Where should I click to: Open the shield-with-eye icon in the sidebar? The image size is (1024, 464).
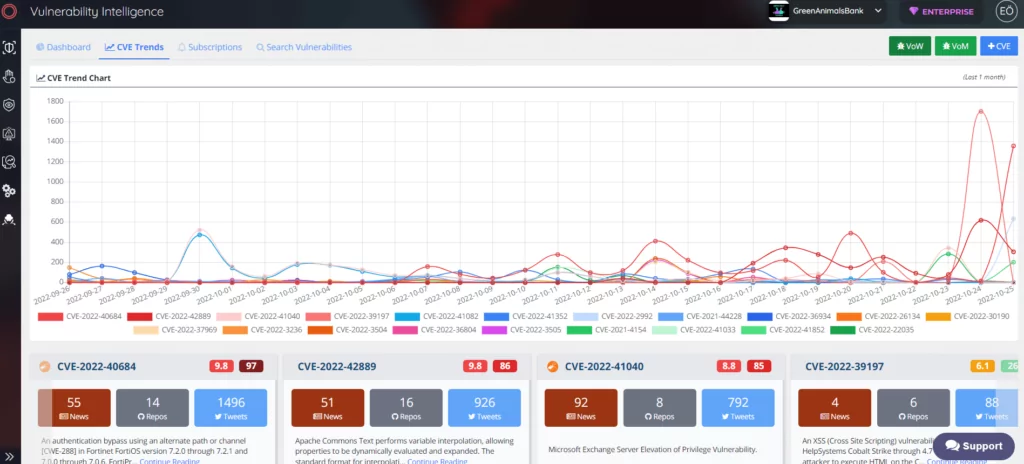click(x=9, y=105)
